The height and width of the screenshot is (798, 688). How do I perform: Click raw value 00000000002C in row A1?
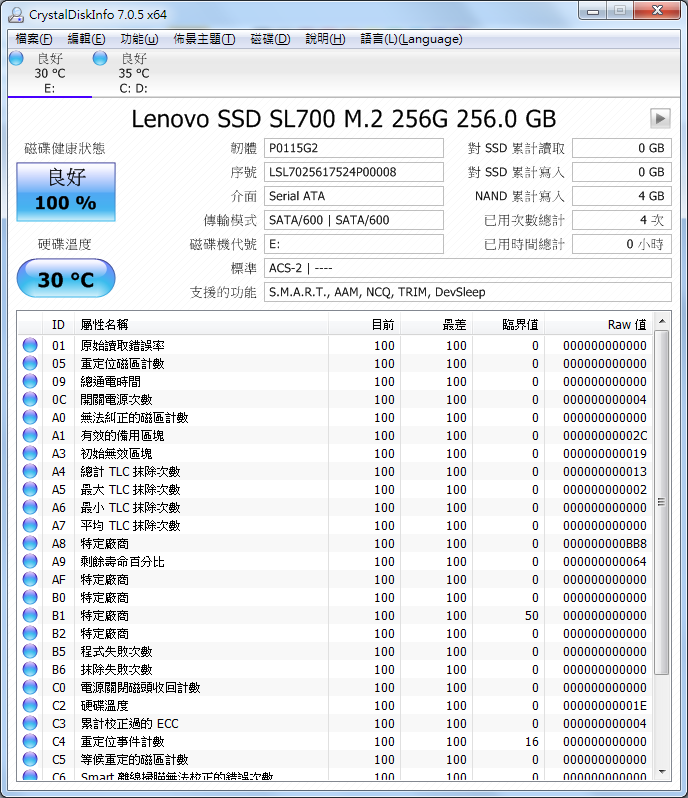605,436
